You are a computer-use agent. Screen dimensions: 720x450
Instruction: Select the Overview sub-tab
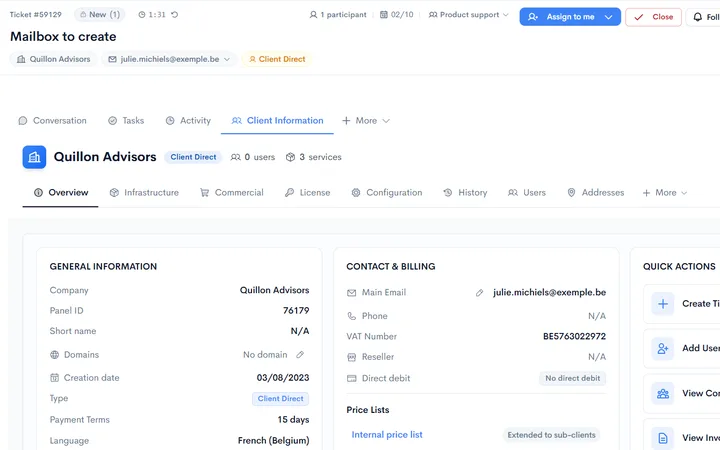[61, 193]
